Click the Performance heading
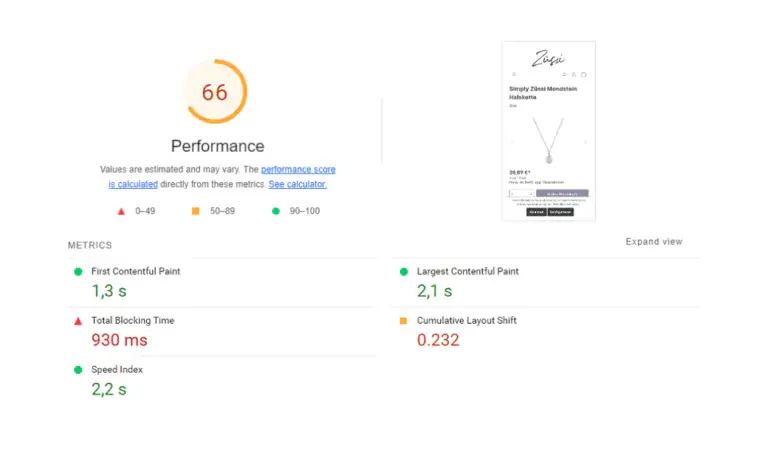 217,146
